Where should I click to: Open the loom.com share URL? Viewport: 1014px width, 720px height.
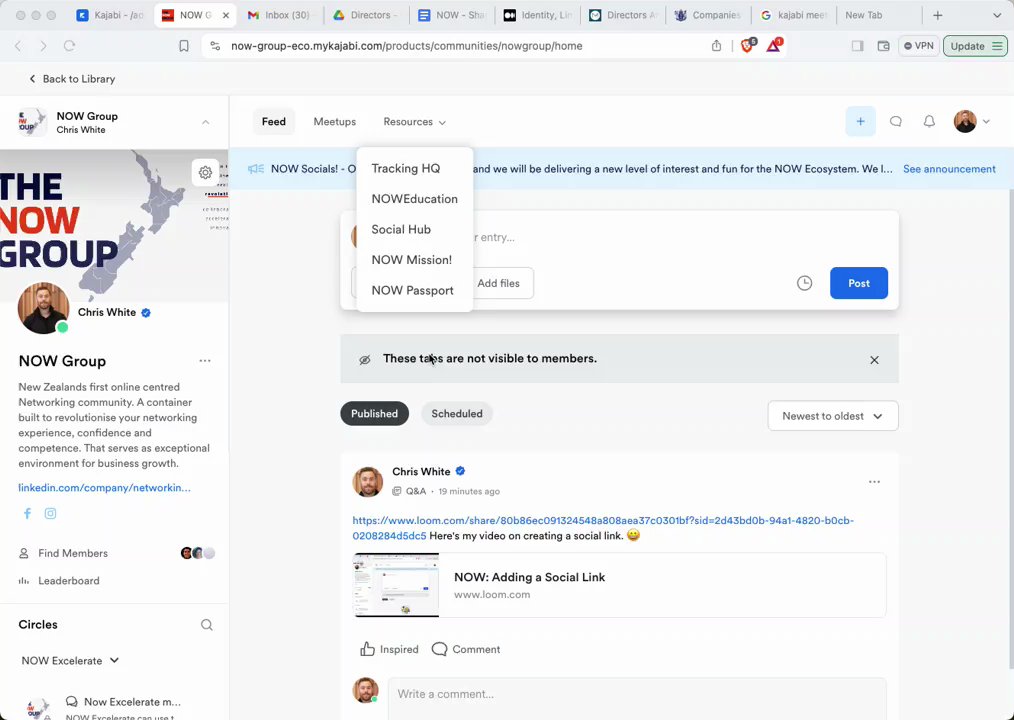point(603,528)
